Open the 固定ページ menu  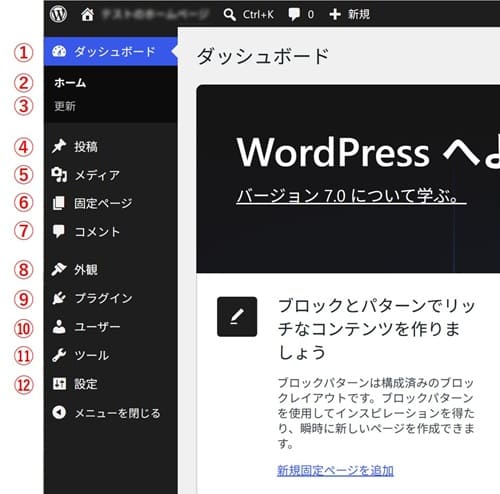click(x=111, y=203)
